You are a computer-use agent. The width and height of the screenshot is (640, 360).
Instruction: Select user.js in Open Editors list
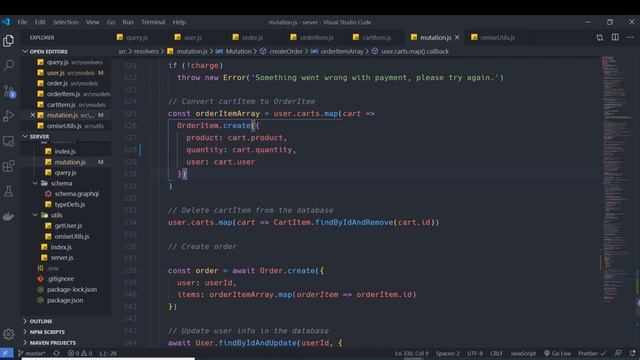pyautogui.click(x=56, y=73)
